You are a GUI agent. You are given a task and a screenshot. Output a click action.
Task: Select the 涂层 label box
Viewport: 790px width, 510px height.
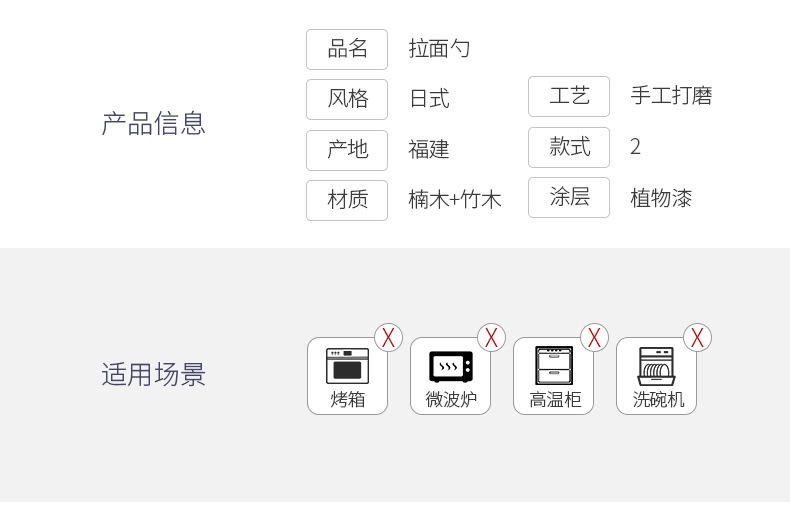569,197
